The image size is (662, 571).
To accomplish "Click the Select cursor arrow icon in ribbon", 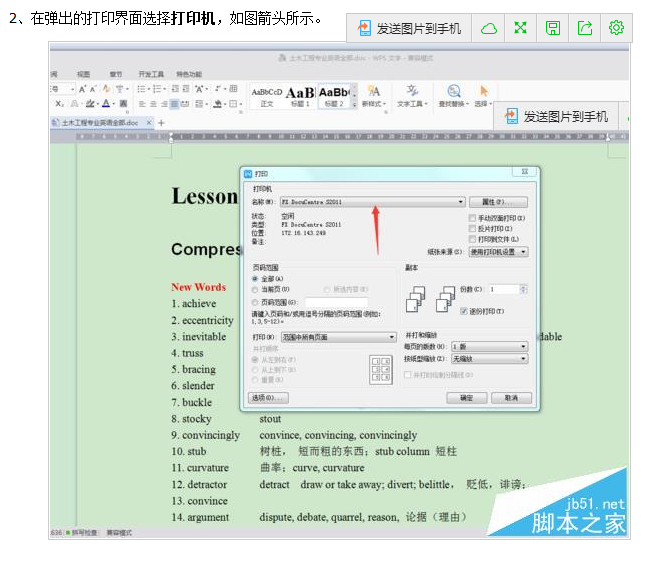I will tap(484, 92).
